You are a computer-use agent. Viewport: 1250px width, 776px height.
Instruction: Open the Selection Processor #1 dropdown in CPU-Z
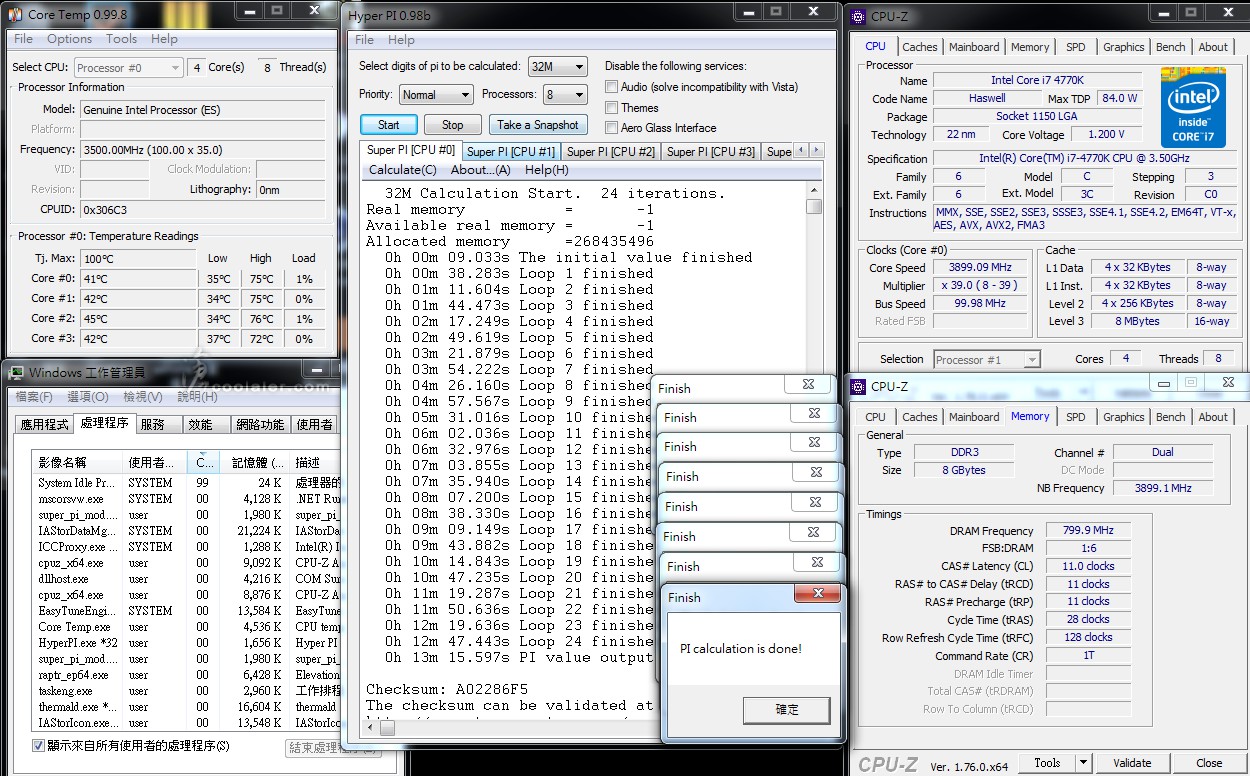(987, 359)
